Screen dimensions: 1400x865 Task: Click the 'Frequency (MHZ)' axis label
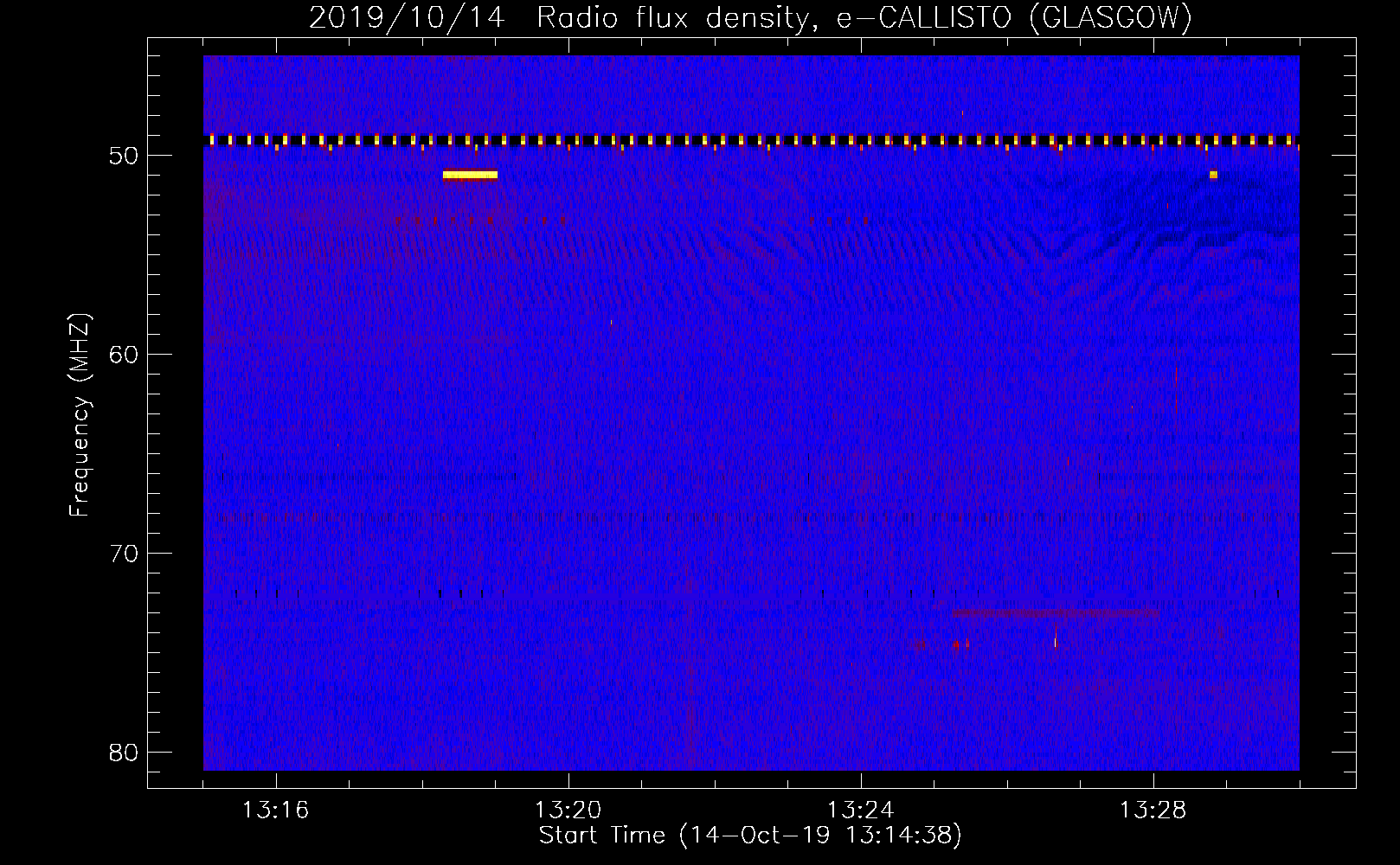tap(80, 415)
